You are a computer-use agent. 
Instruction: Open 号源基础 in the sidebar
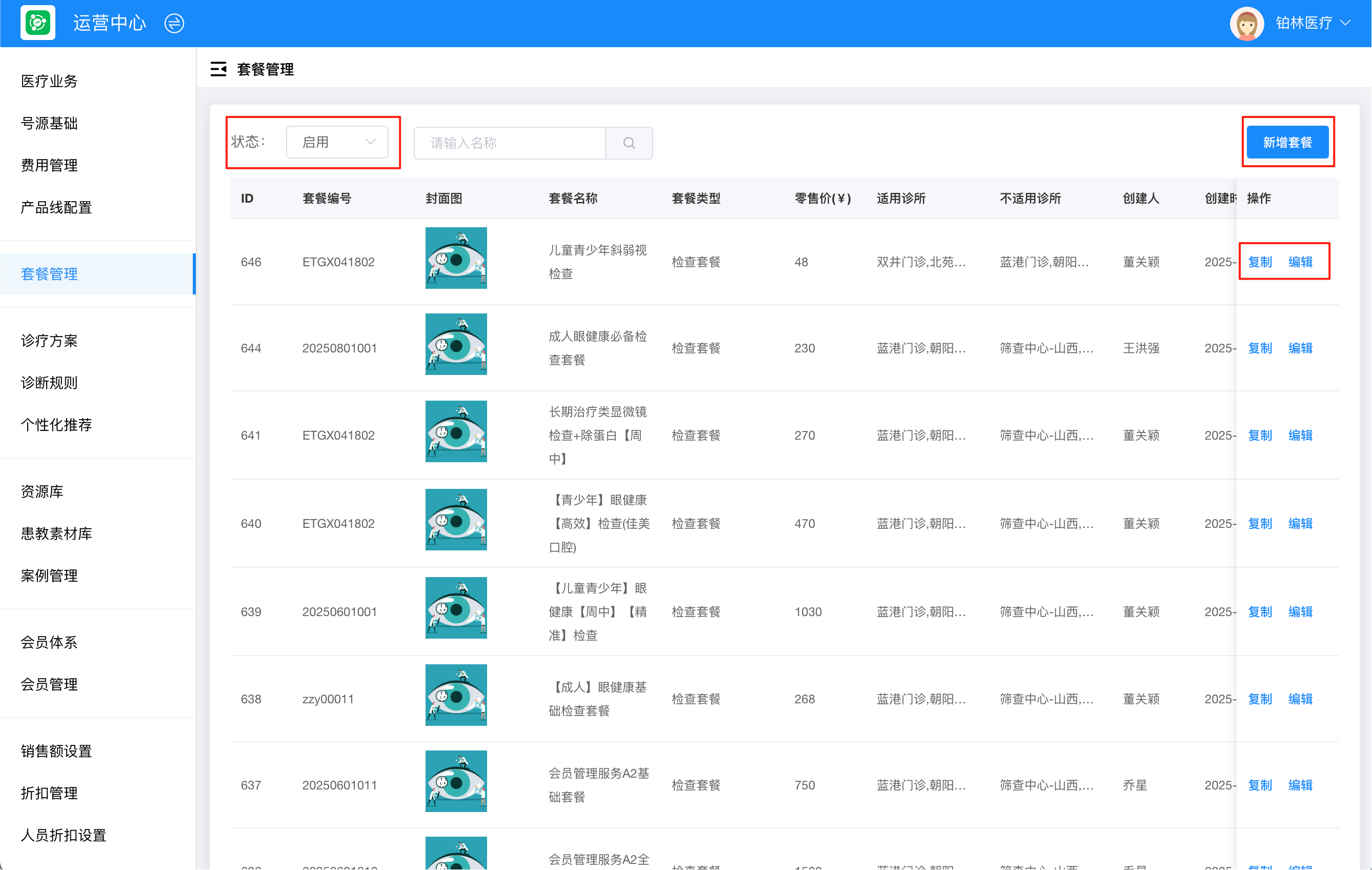tap(50, 123)
